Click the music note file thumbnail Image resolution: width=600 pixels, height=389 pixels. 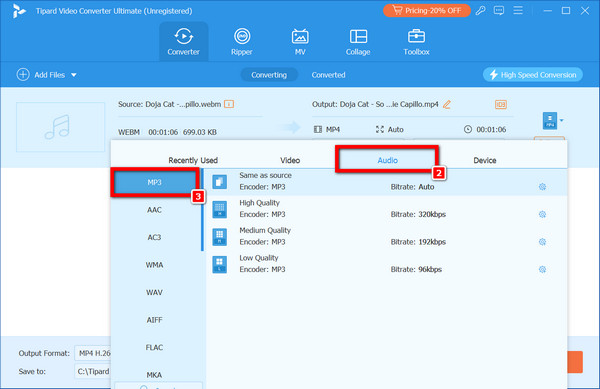coord(60,127)
